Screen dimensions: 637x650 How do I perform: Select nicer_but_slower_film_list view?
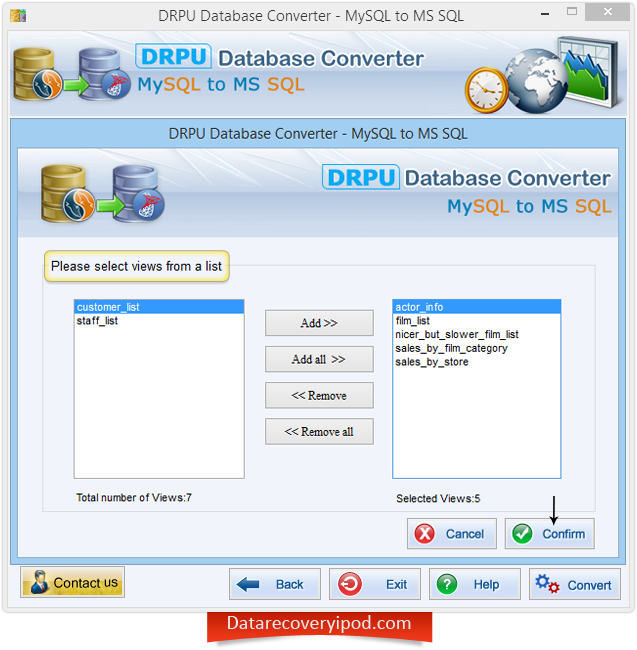click(x=477, y=335)
